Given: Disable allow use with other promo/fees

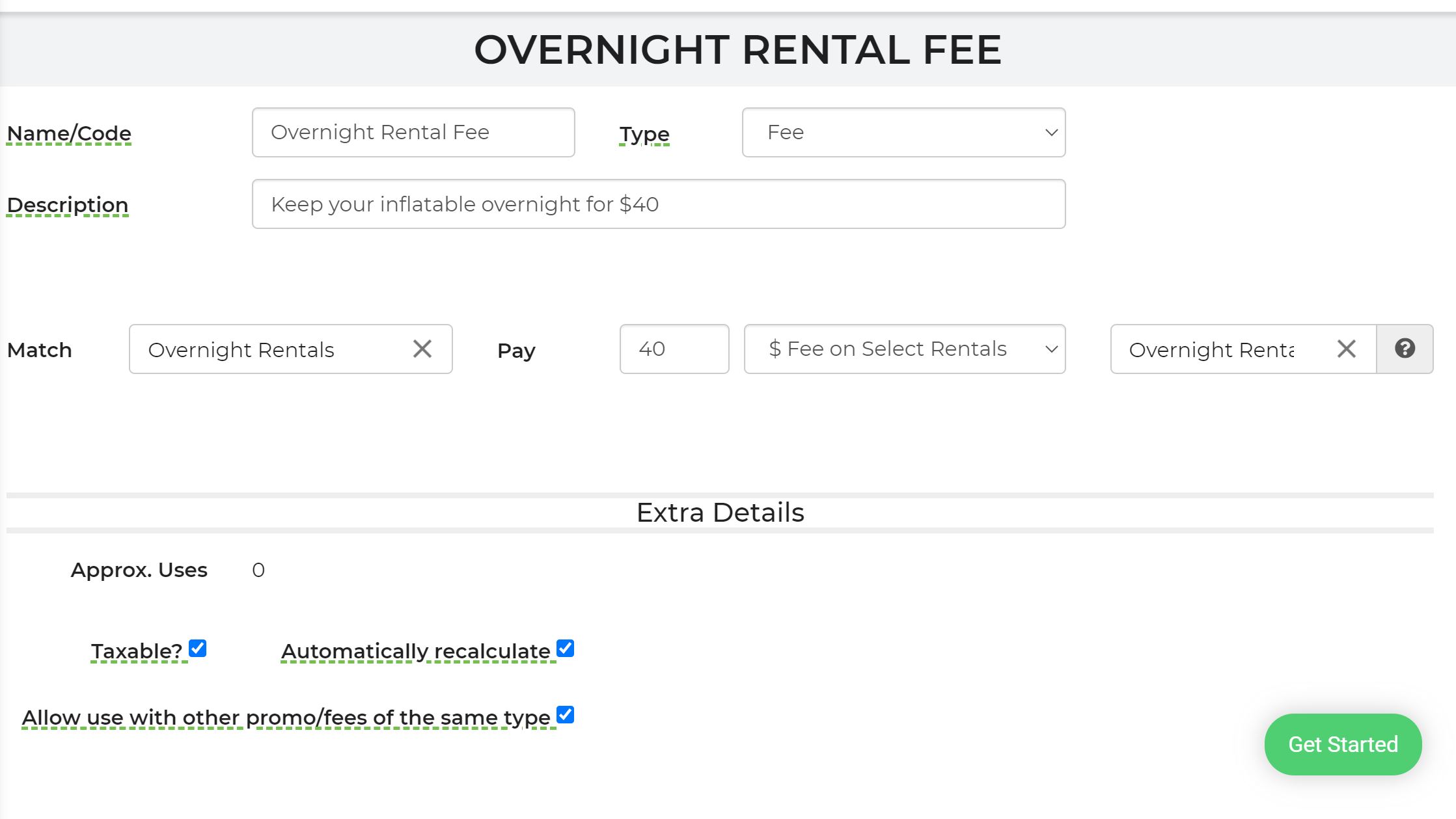Looking at the screenshot, I should (x=565, y=715).
